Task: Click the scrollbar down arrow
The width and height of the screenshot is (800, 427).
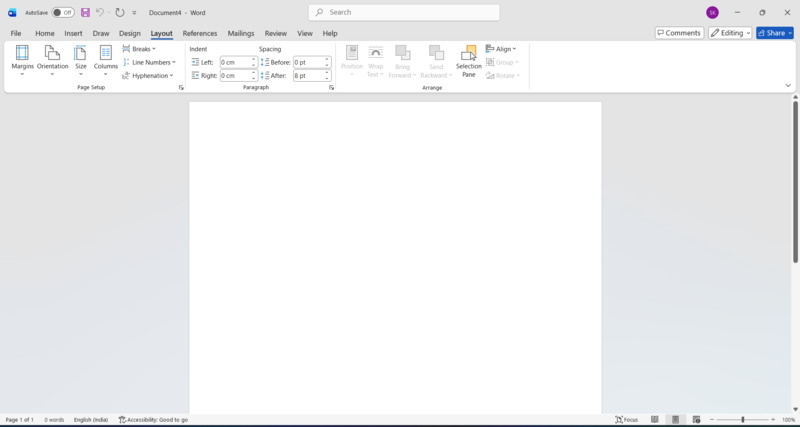Action: pos(795,410)
